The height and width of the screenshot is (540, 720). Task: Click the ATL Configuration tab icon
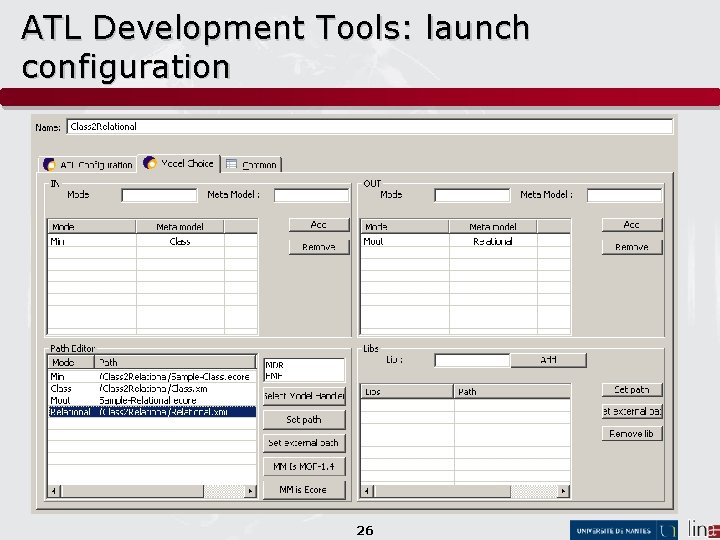(49, 164)
